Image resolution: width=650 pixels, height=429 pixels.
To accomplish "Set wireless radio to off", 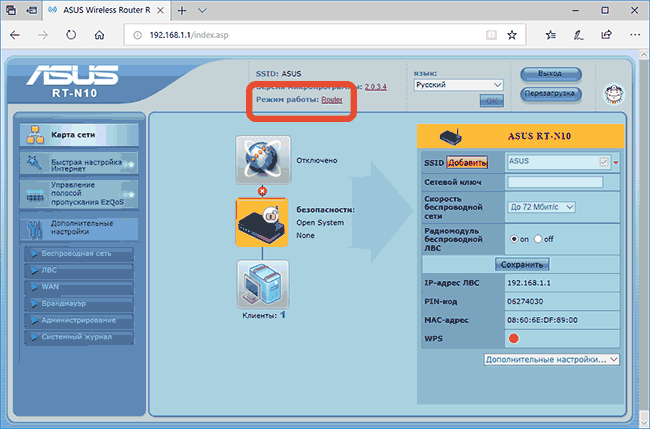I will pos(539,239).
